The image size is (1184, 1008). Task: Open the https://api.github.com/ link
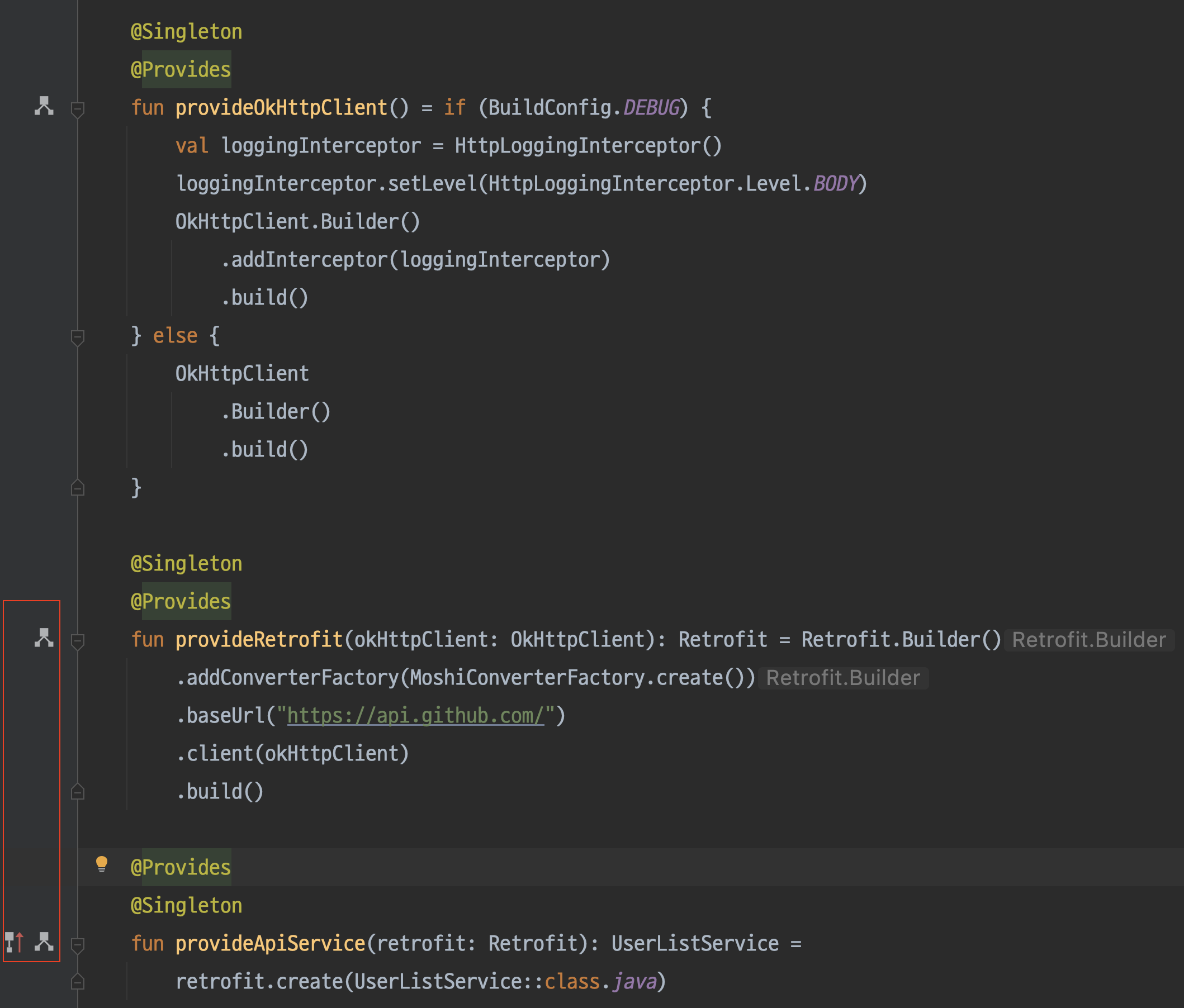click(415, 716)
